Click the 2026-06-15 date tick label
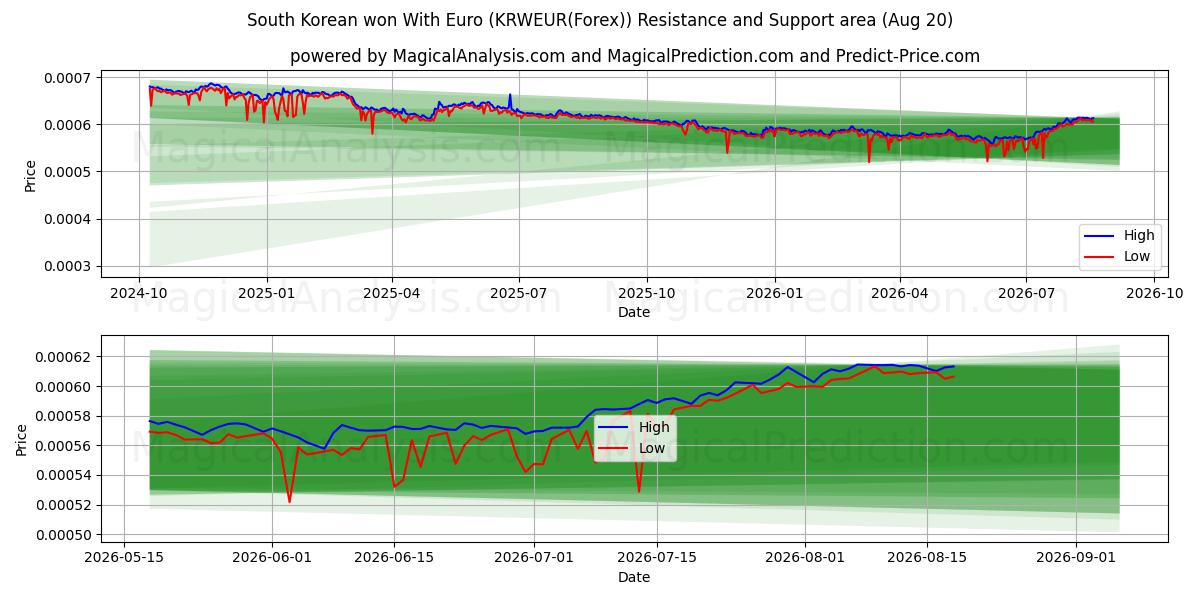 tap(394, 559)
